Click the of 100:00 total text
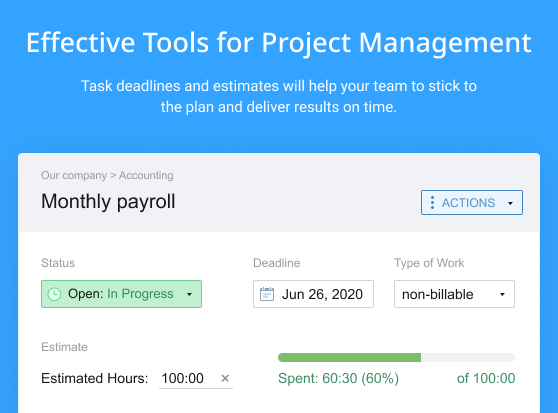 pos(486,378)
